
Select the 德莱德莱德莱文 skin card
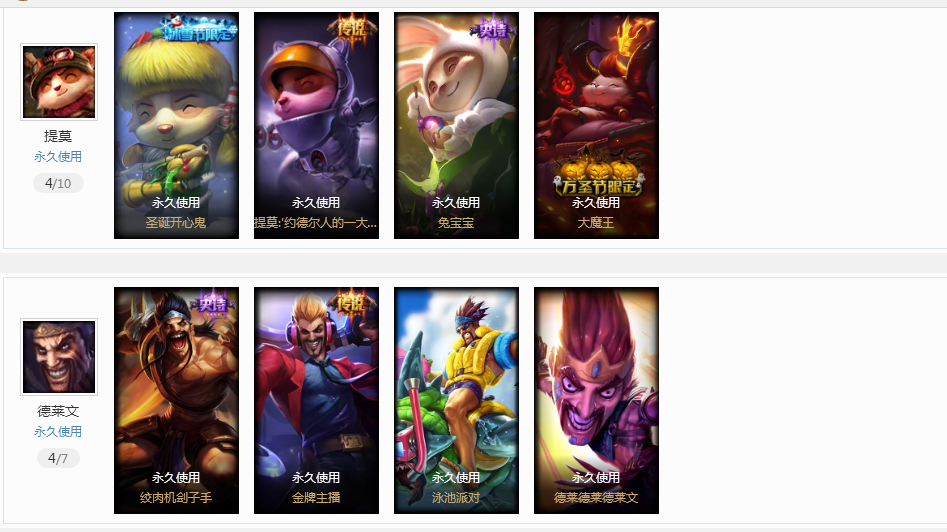(x=596, y=400)
